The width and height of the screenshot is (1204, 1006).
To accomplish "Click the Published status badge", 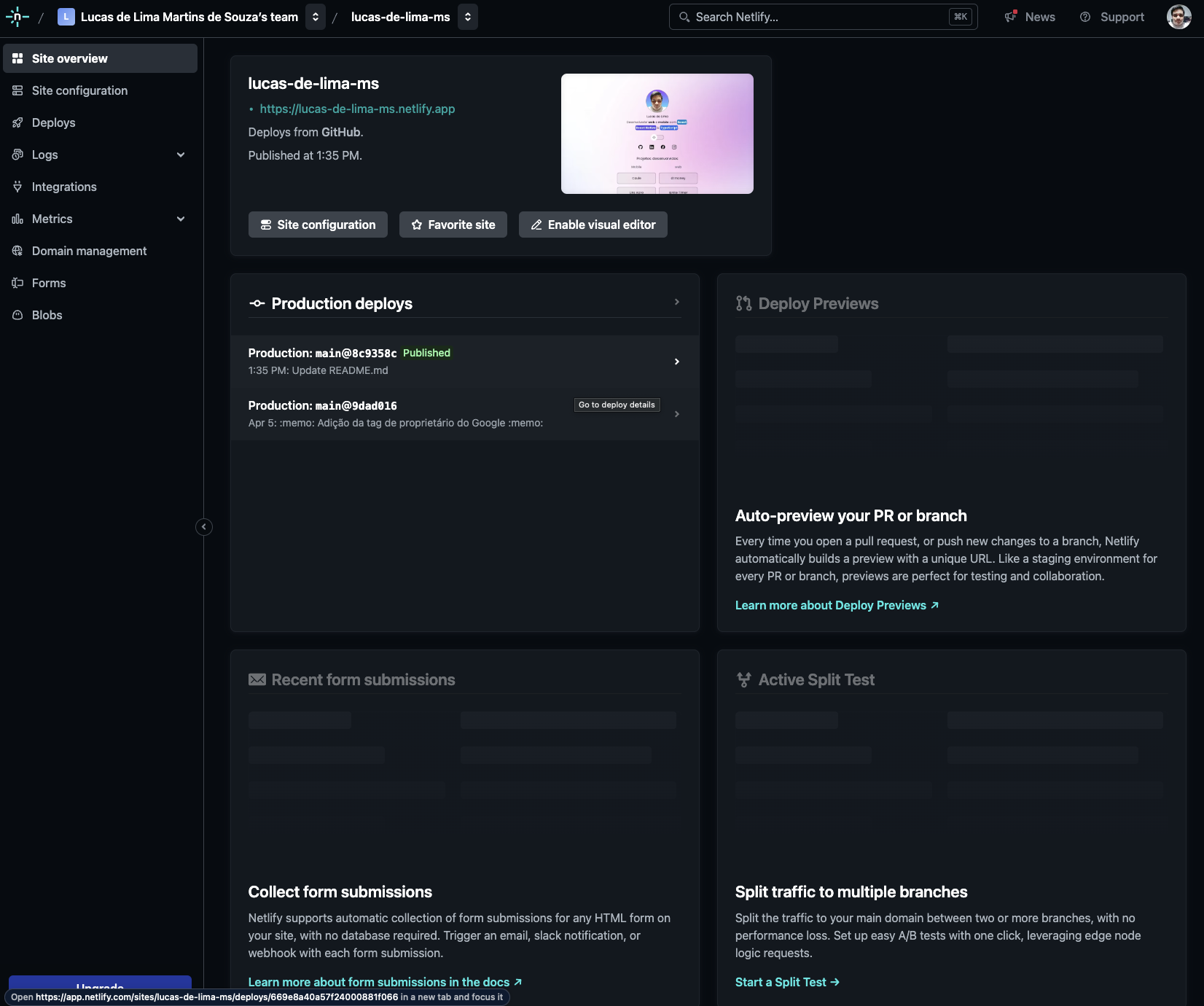I will [426, 353].
